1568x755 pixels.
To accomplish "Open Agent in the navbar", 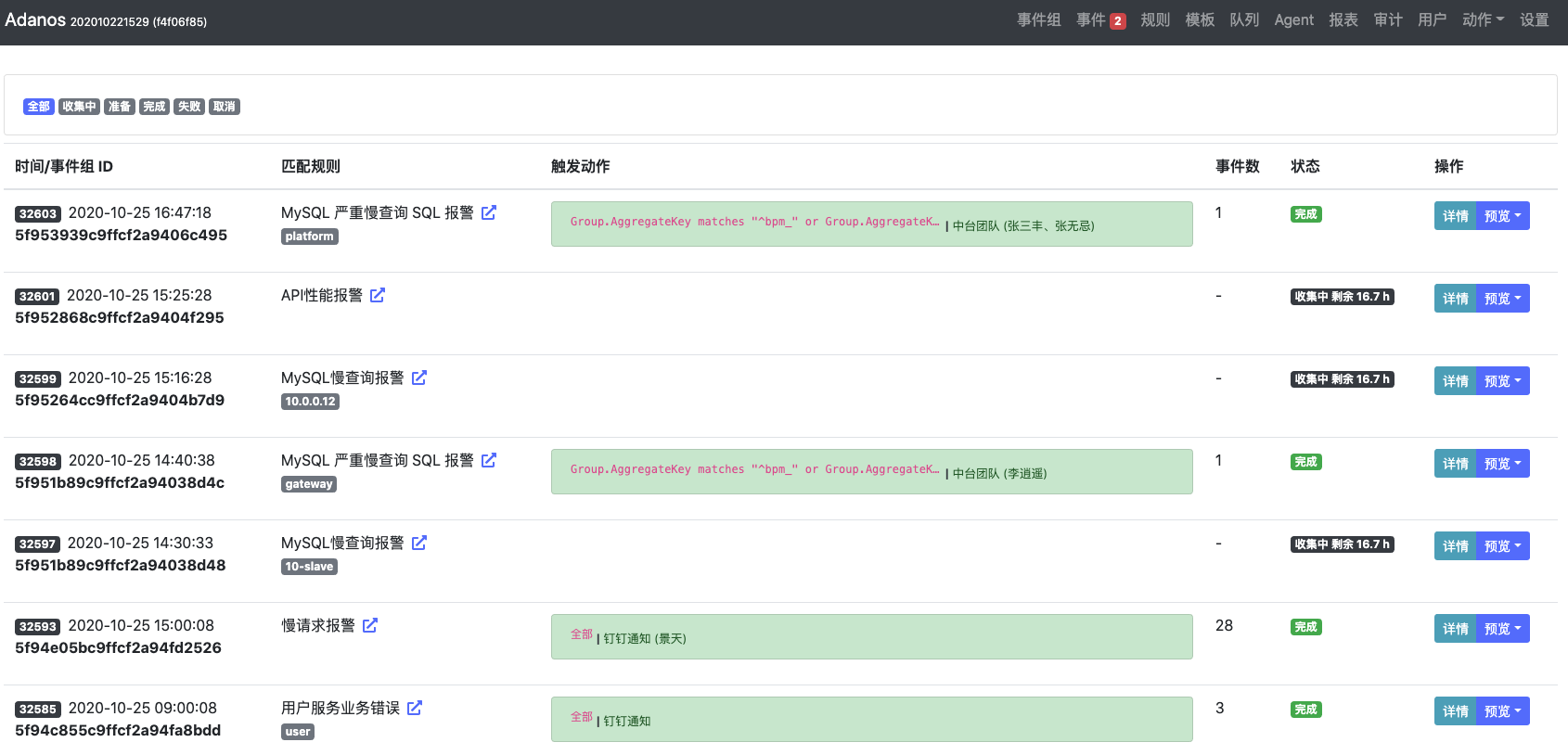I will (x=1294, y=20).
